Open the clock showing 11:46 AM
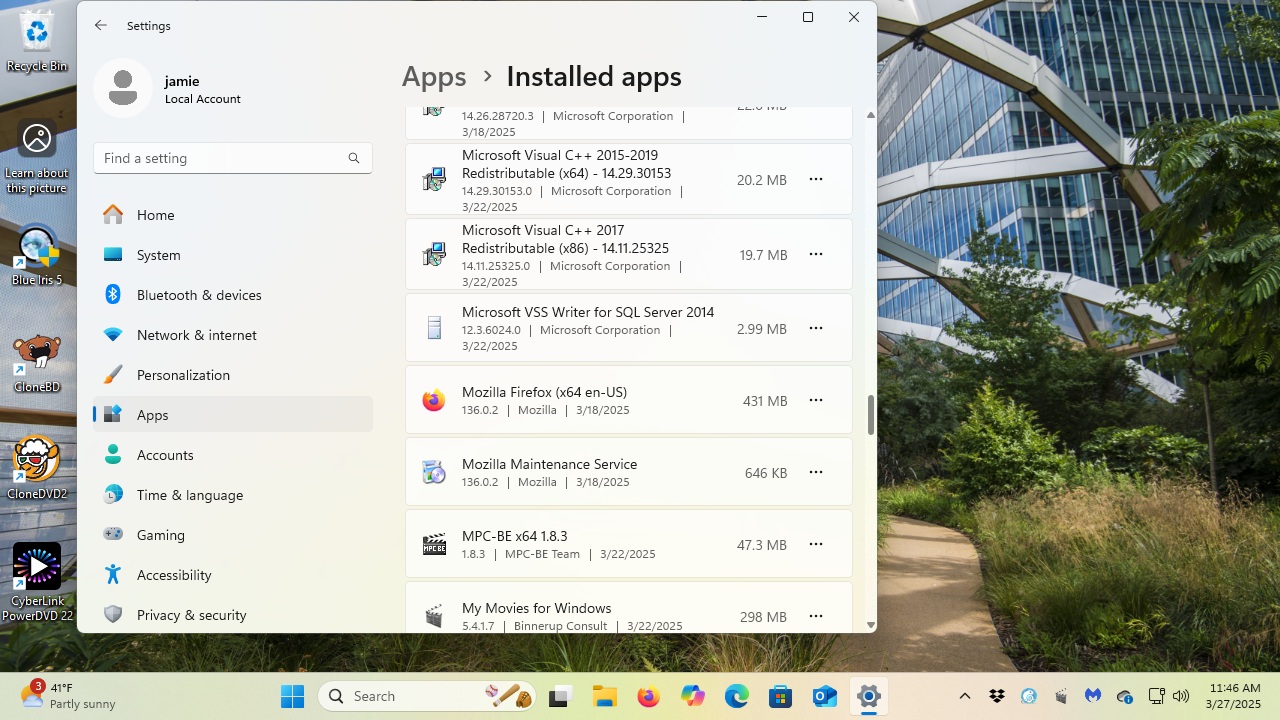The width and height of the screenshot is (1280, 720). [x=1235, y=696]
